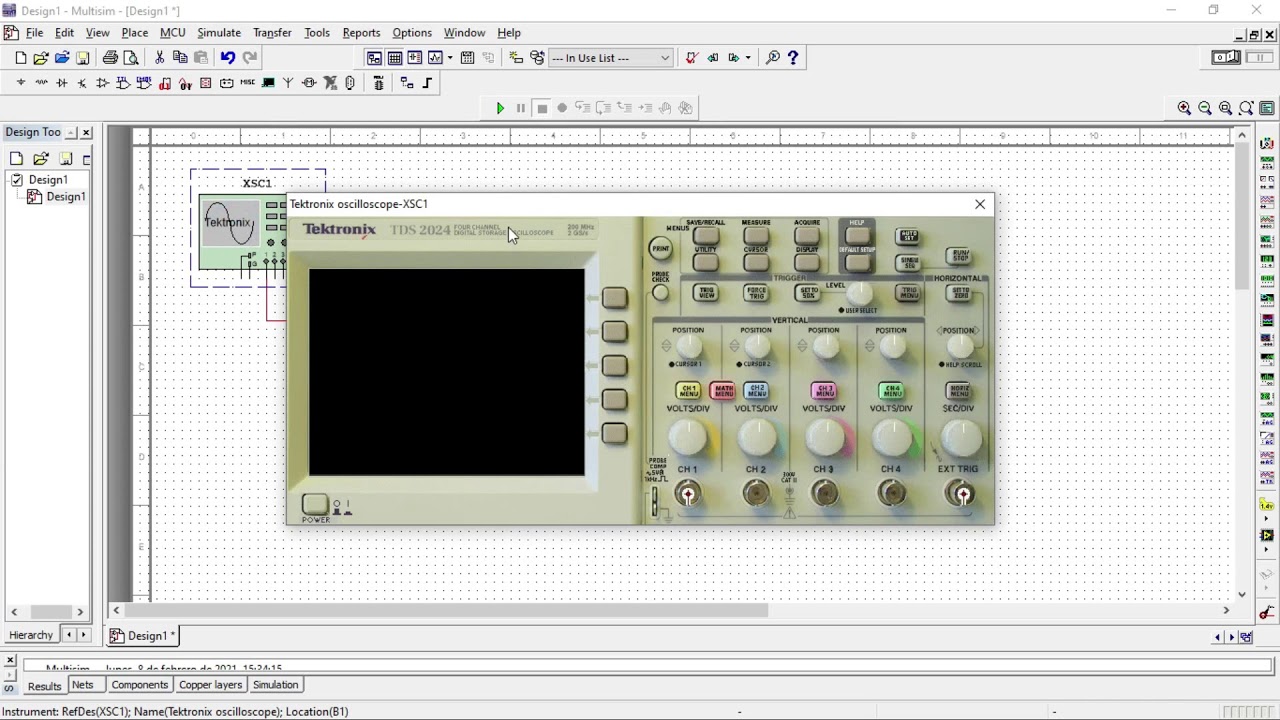Create a new design file

pos(20,58)
